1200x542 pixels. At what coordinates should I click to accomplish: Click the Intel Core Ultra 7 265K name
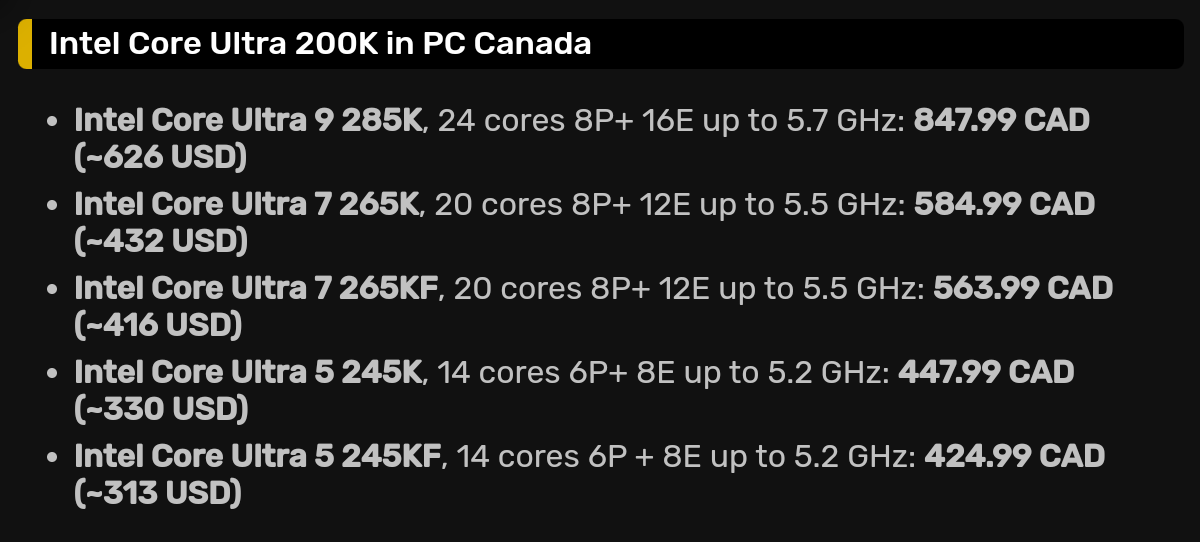pyautogui.click(x=248, y=205)
